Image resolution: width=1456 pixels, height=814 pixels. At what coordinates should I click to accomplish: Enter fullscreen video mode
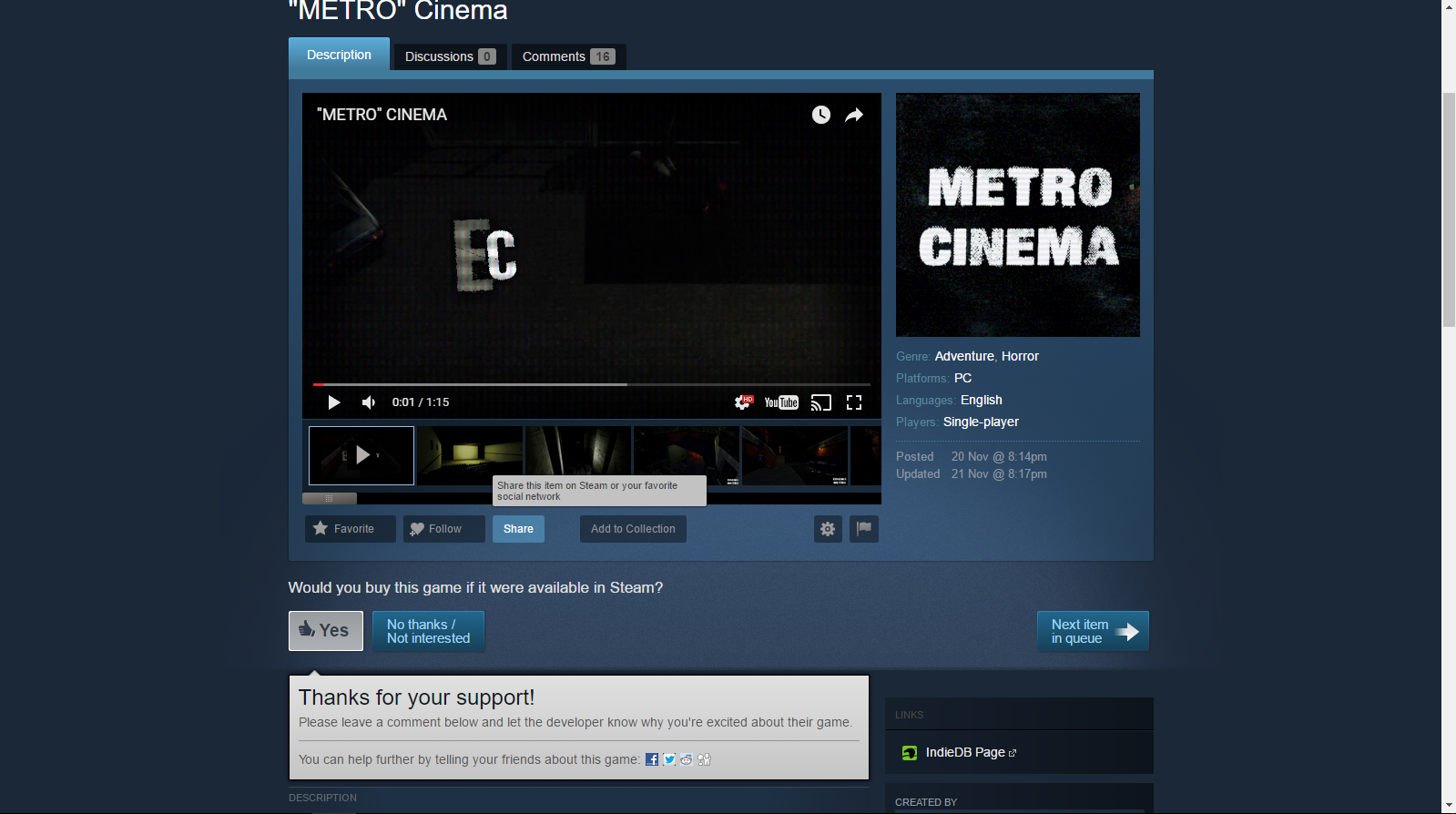(x=854, y=402)
